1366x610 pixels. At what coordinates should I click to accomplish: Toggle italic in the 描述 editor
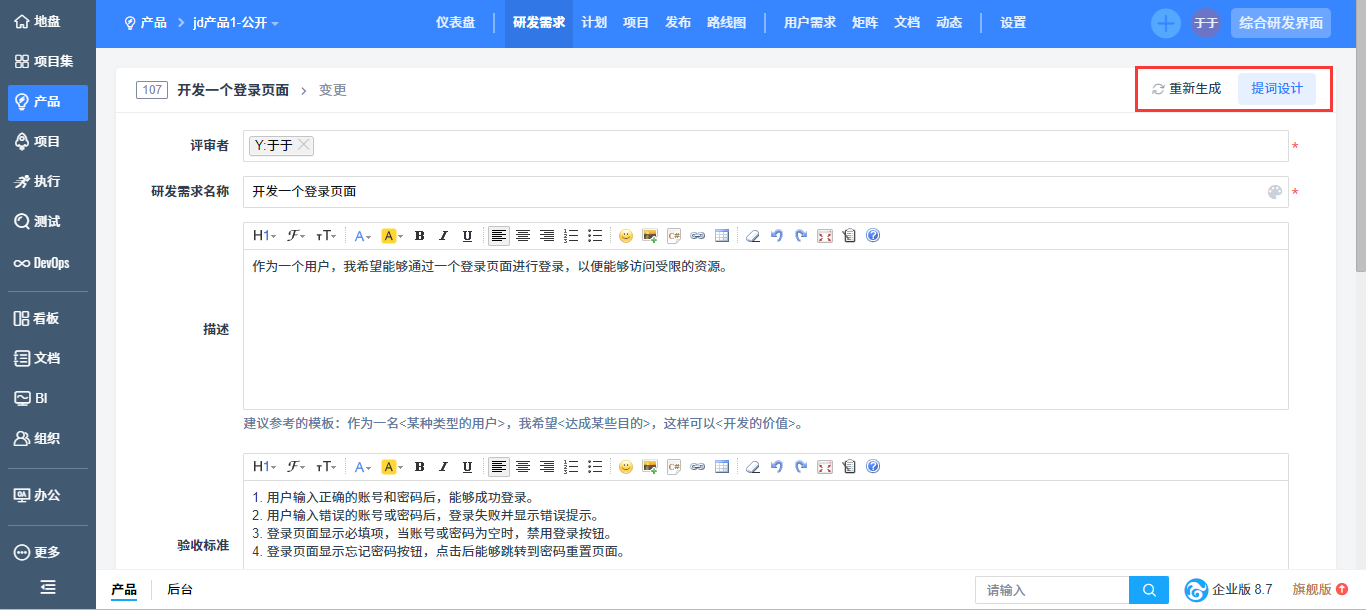coord(443,236)
